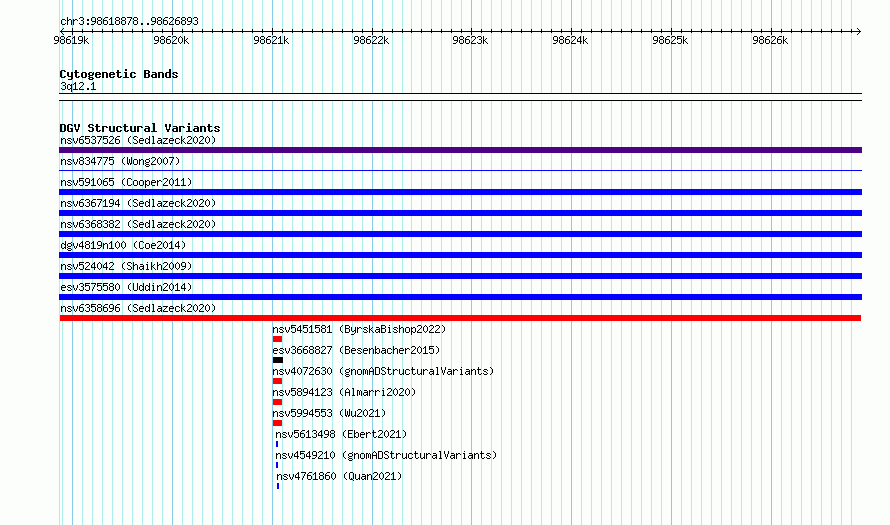The width and height of the screenshot is (890, 525).
Task: Open the nsv5894123 (Almarri2020) label
Action: (x=344, y=392)
